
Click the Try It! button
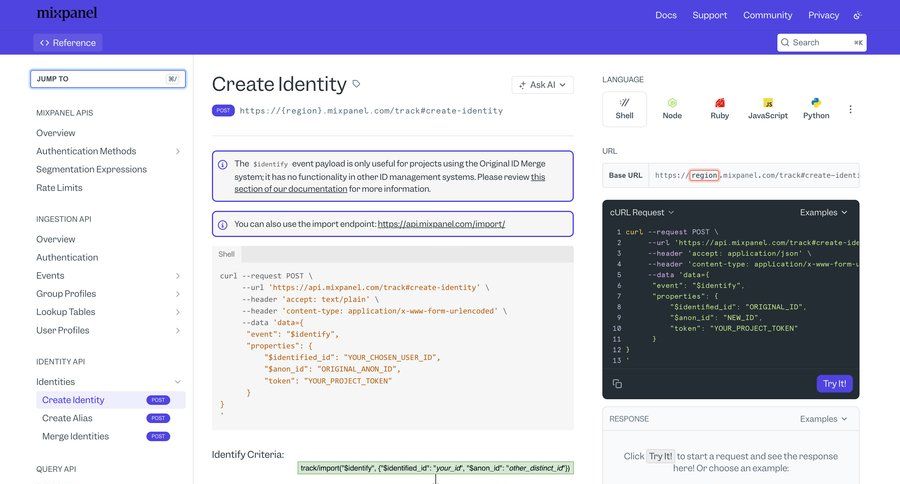click(835, 384)
